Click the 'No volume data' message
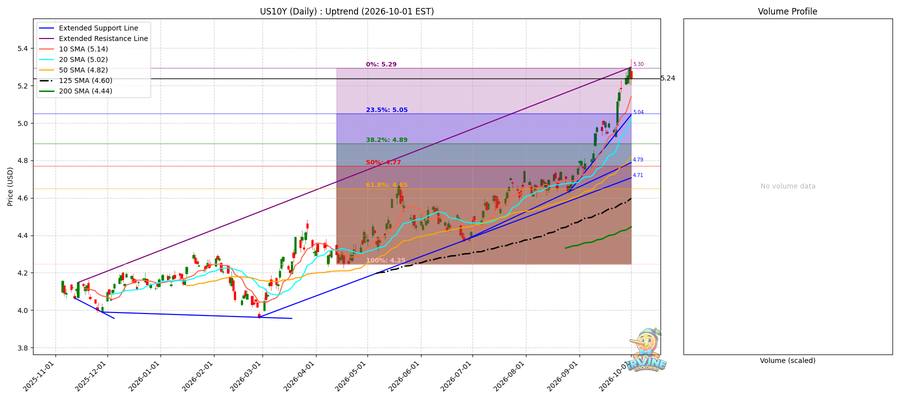 point(788,186)
